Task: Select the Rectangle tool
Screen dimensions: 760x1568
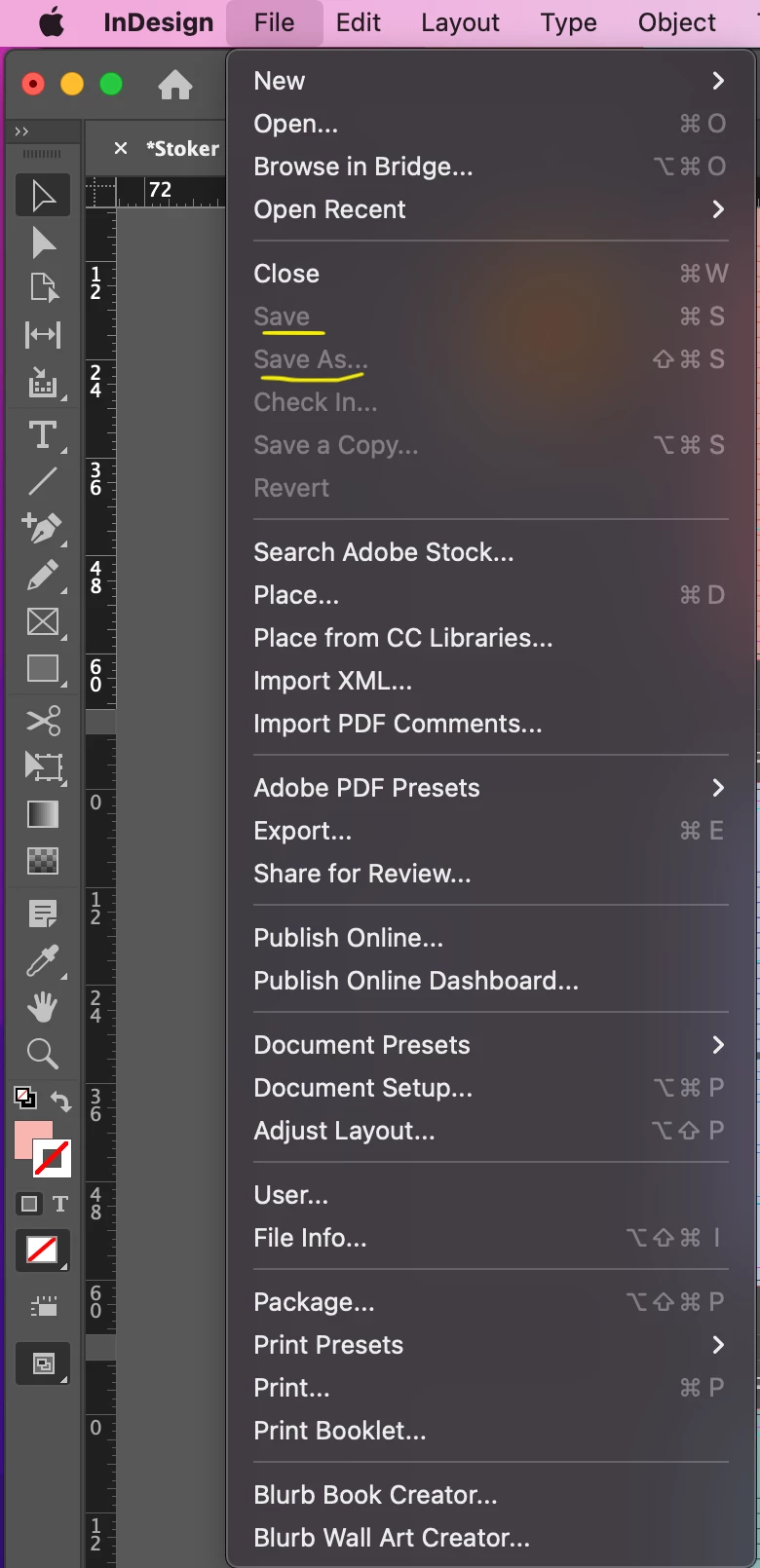Action: (43, 669)
